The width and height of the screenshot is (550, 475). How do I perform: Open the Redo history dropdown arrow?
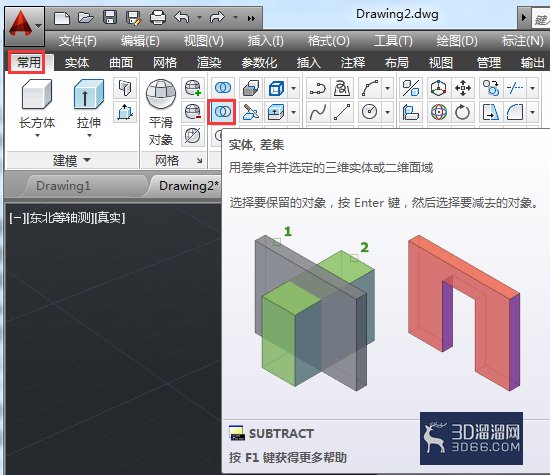coord(235,17)
